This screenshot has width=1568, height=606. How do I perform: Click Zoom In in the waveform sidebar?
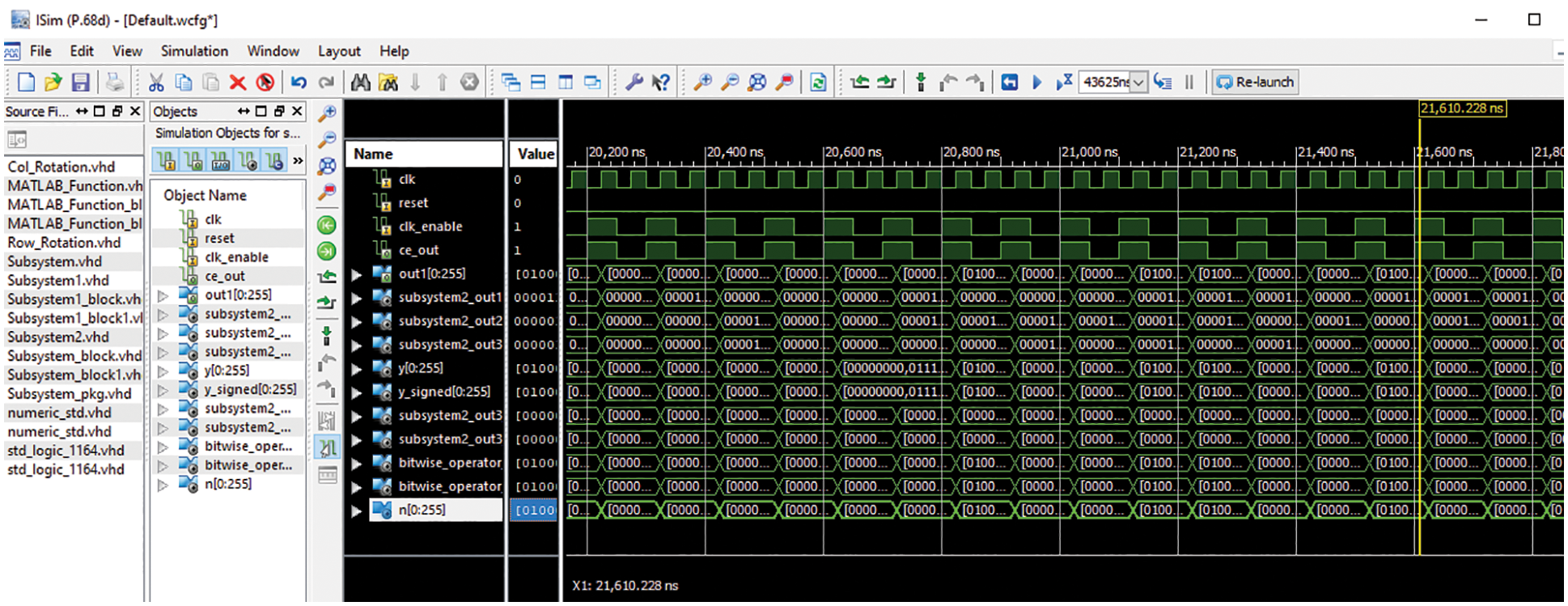327,114
